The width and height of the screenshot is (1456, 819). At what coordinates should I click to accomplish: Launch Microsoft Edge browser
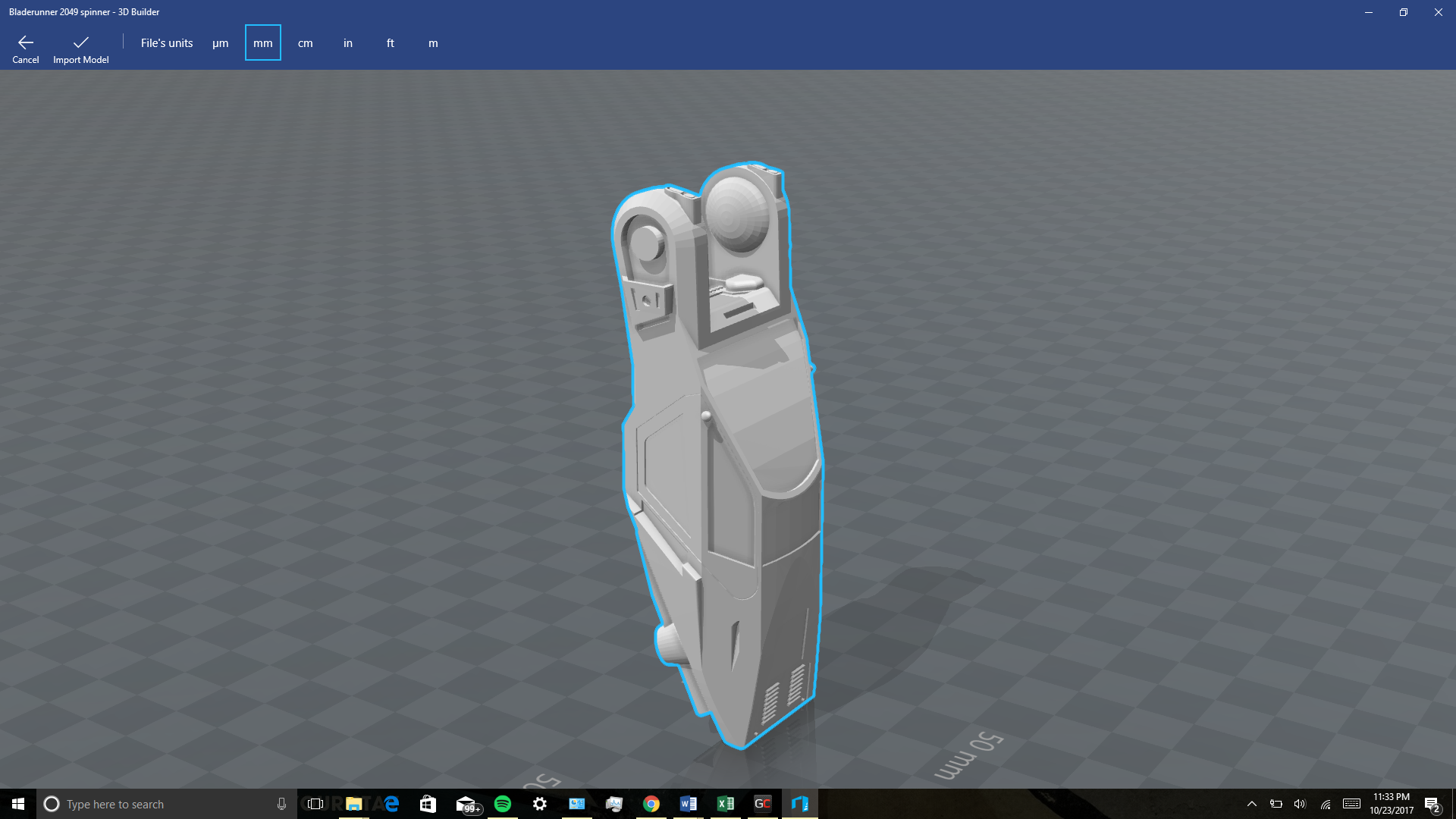click(x=391, y=804)
